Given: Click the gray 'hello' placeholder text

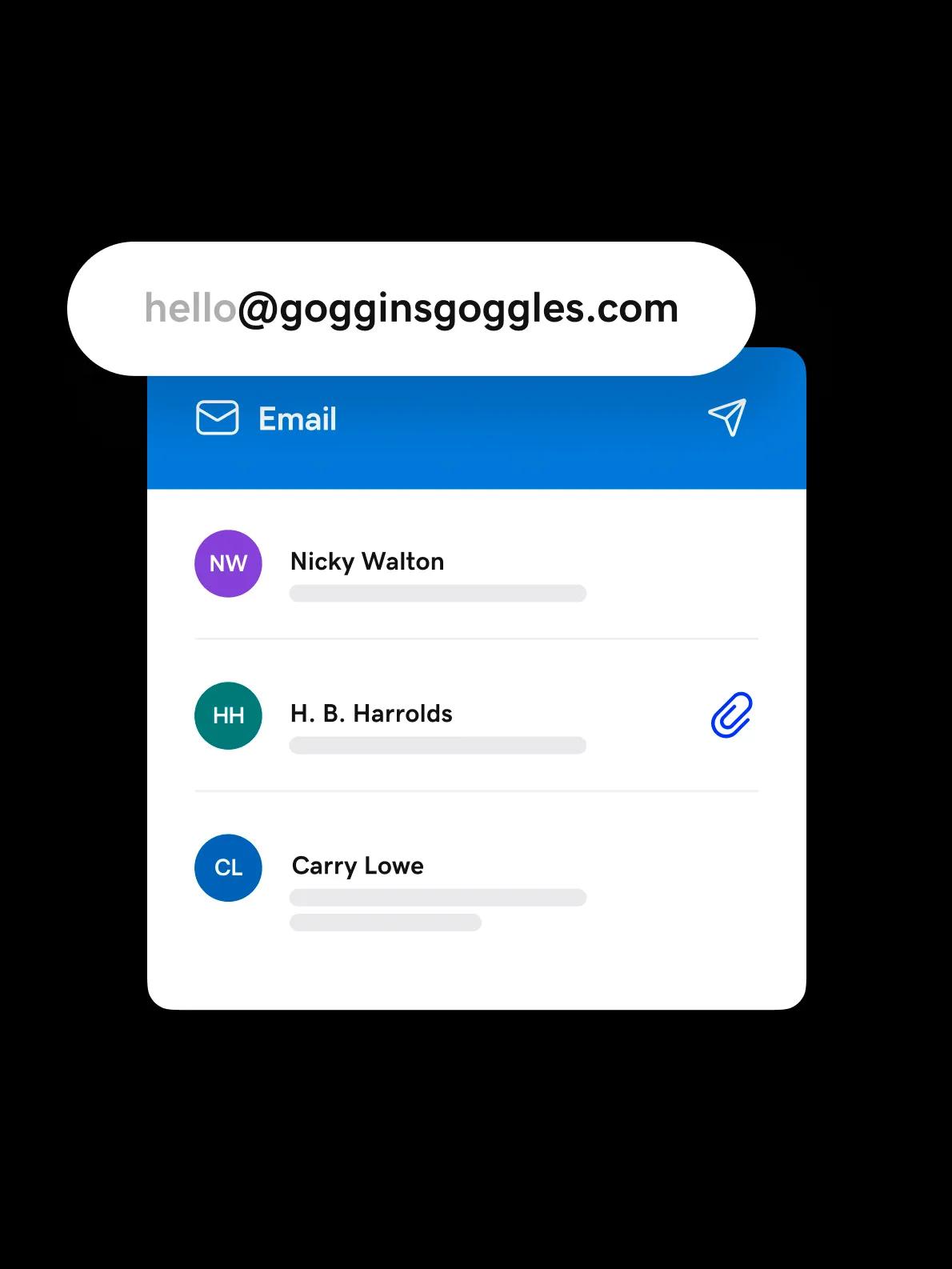Looking at the screenshot, I should (190, 308).
